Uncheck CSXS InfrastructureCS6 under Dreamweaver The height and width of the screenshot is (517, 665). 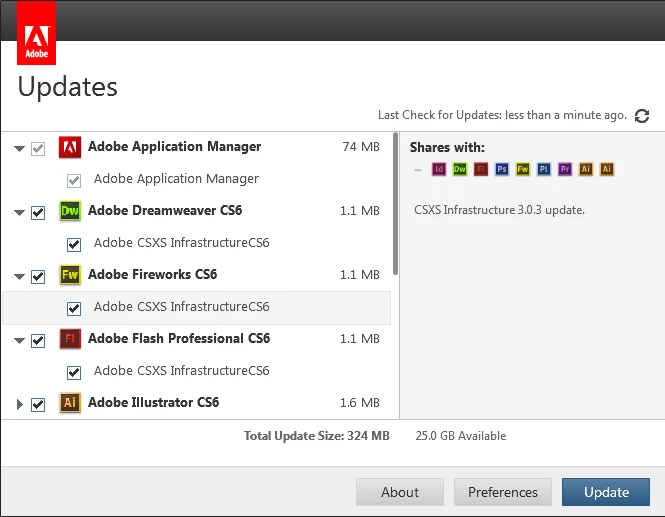[74, 245]
